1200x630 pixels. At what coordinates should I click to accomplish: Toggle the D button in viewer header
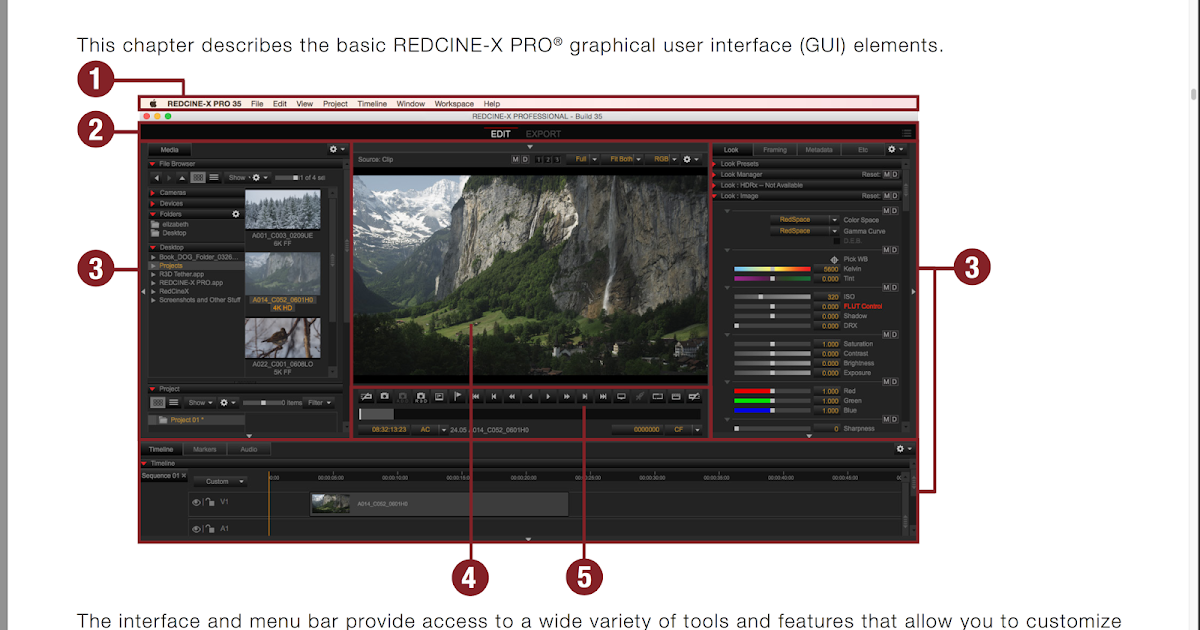525,159
